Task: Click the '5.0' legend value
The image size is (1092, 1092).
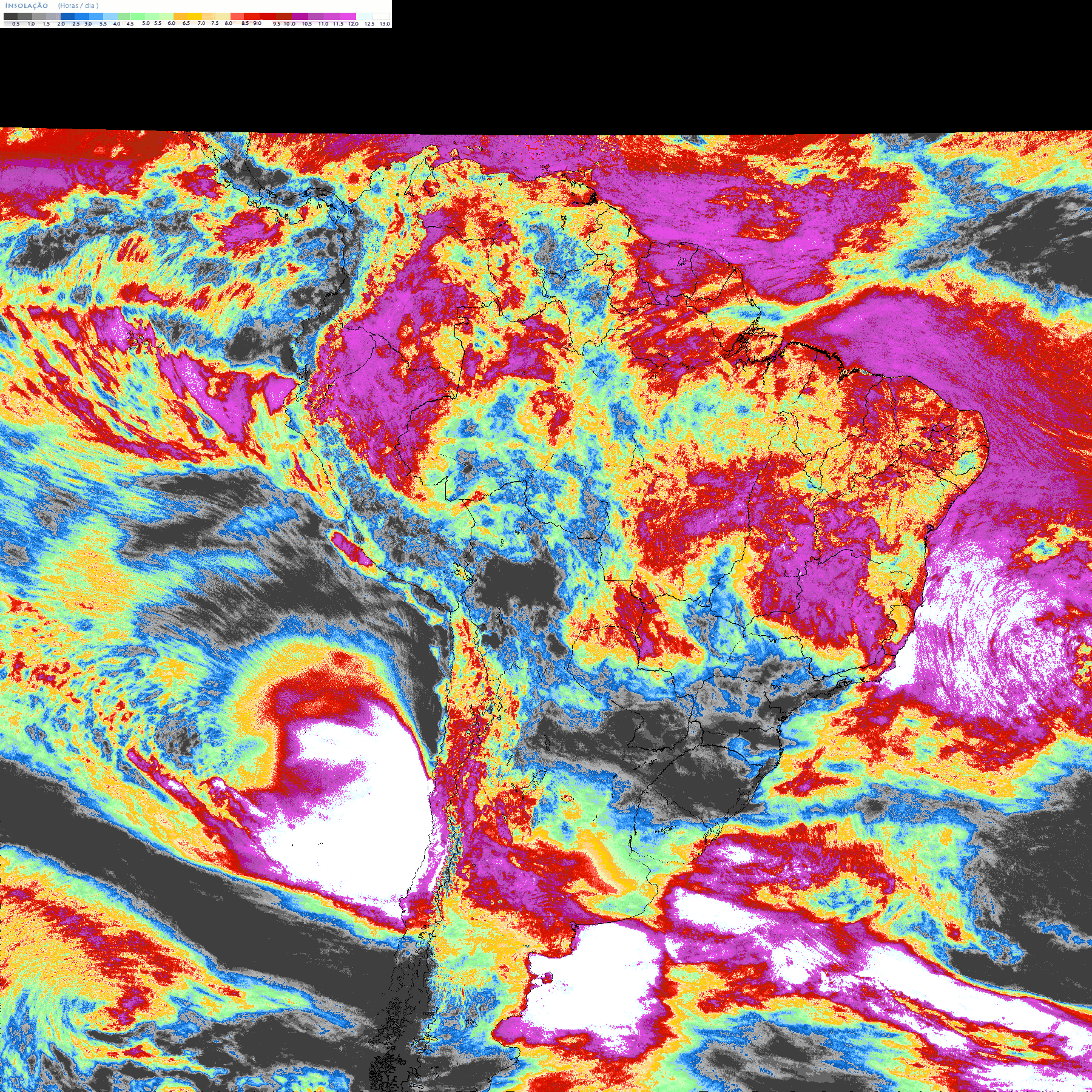Action: click(146, 23)
